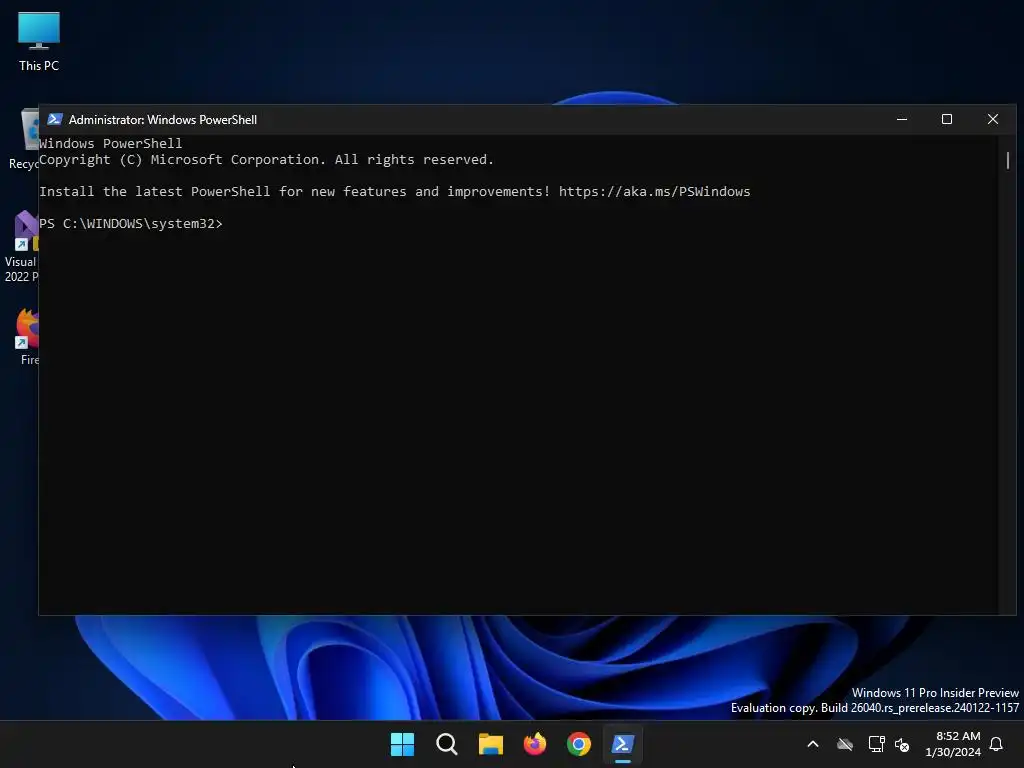The height and width of the screenshot is (768, 1024).
Task: Open the notifications bell icon
Action: pyautogui.click(x=997, y=744)
